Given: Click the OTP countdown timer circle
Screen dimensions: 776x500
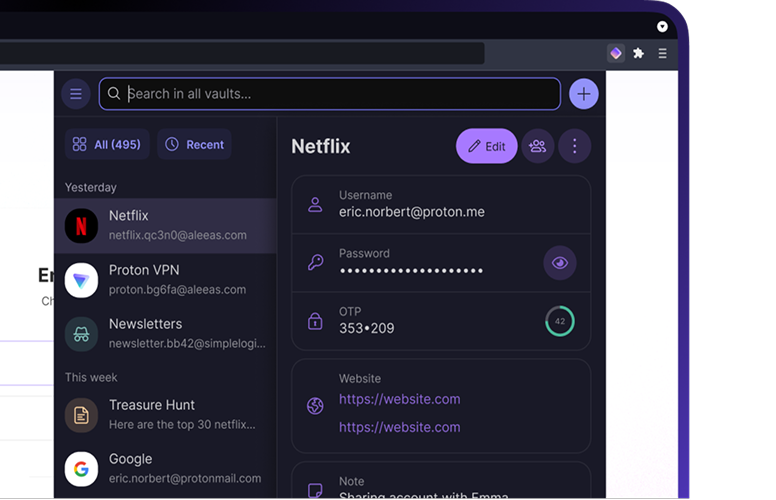Looking at the screenshot, I should point(560,321).
